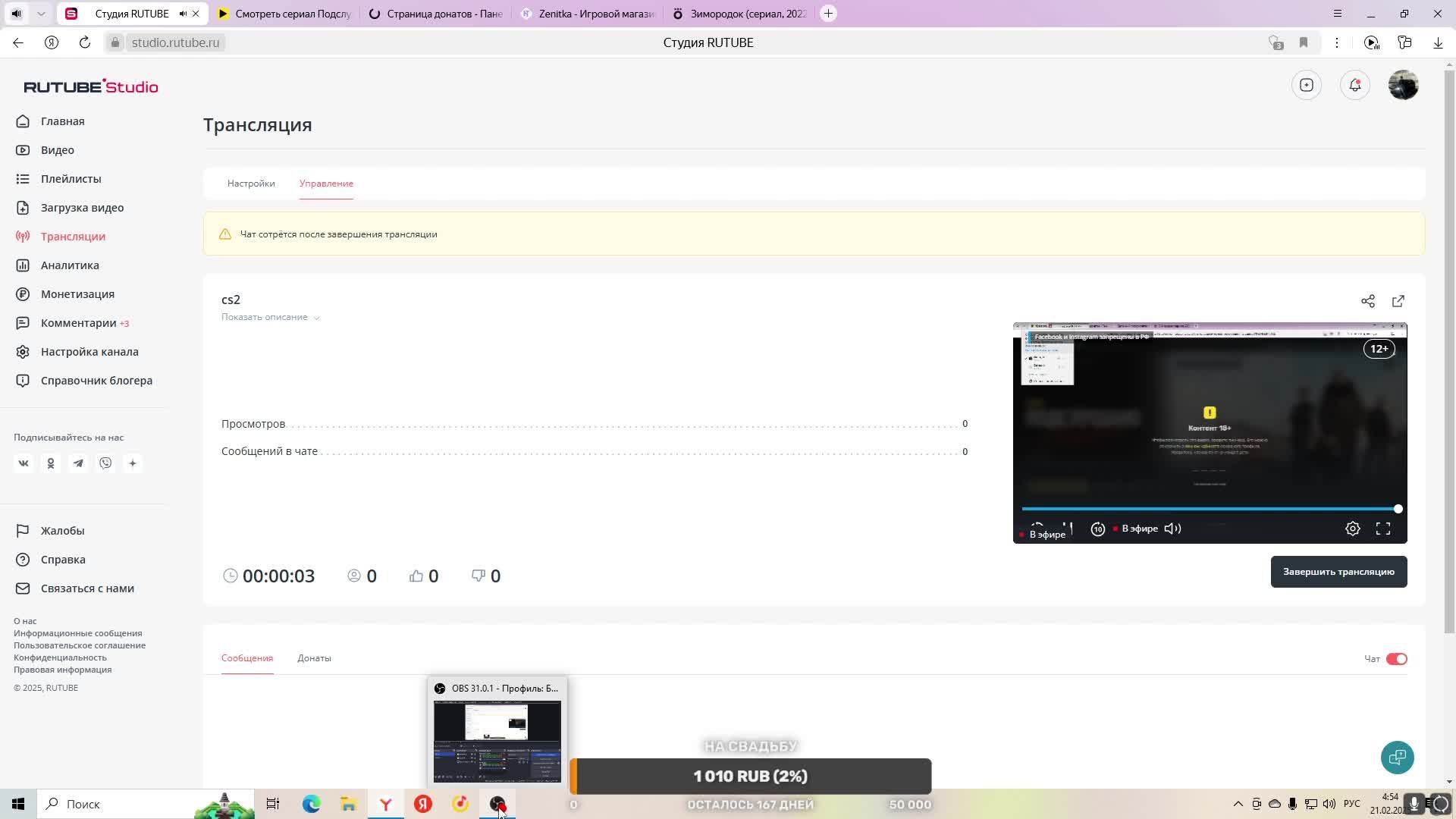Open the notifications bell
Screen dimensions: 1456x819
point(1355,85)
